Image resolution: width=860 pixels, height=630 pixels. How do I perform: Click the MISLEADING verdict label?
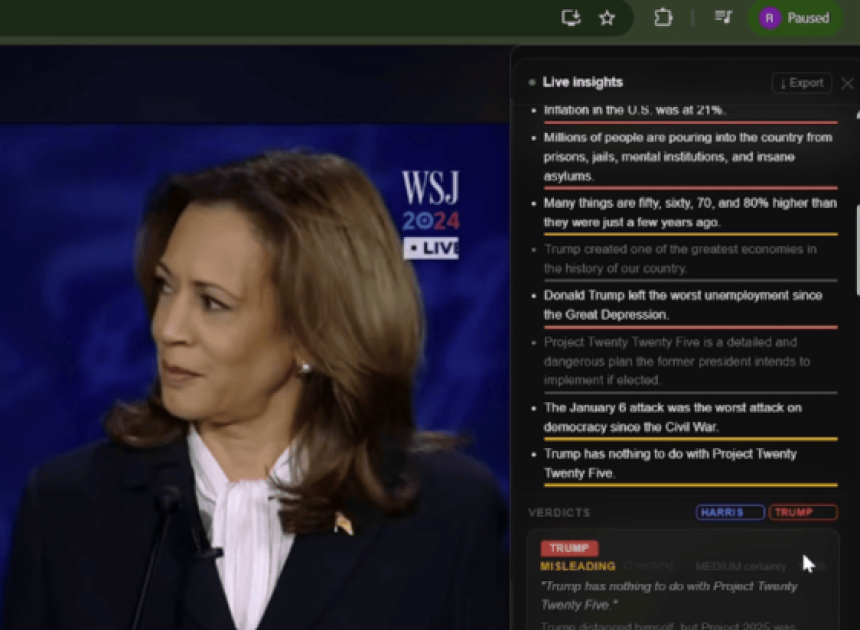pyautogui.click(x=578, y=566)
